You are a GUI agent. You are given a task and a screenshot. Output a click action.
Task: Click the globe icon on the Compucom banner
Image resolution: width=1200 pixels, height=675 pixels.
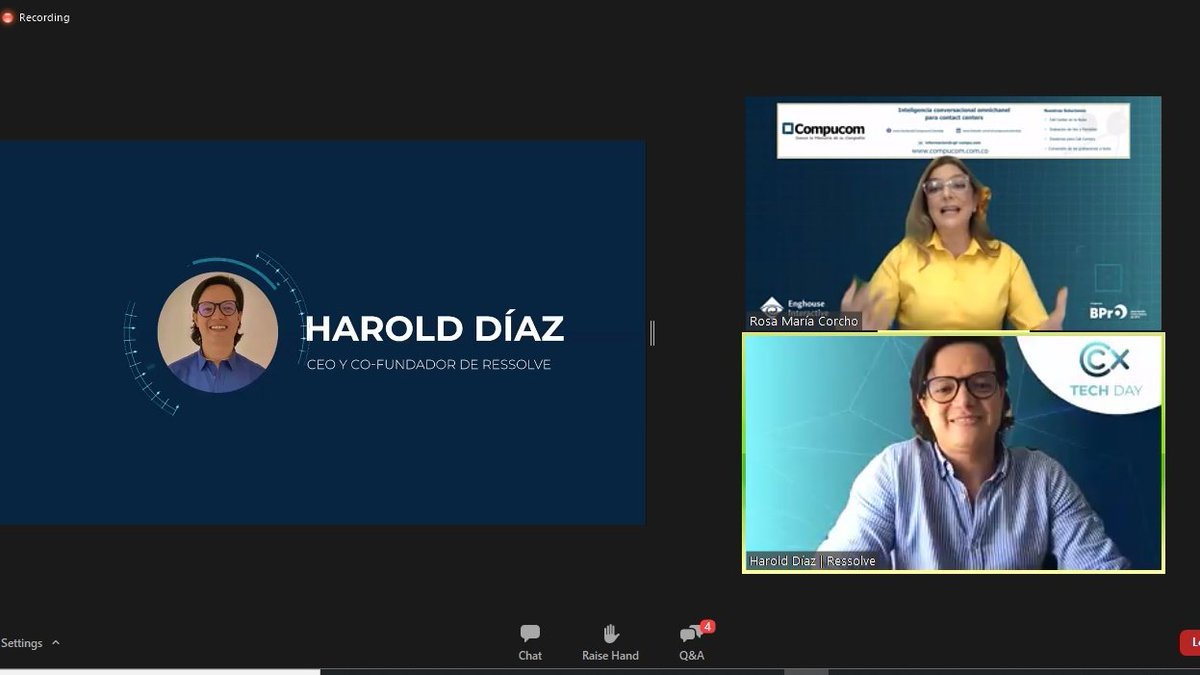(888, 130)
